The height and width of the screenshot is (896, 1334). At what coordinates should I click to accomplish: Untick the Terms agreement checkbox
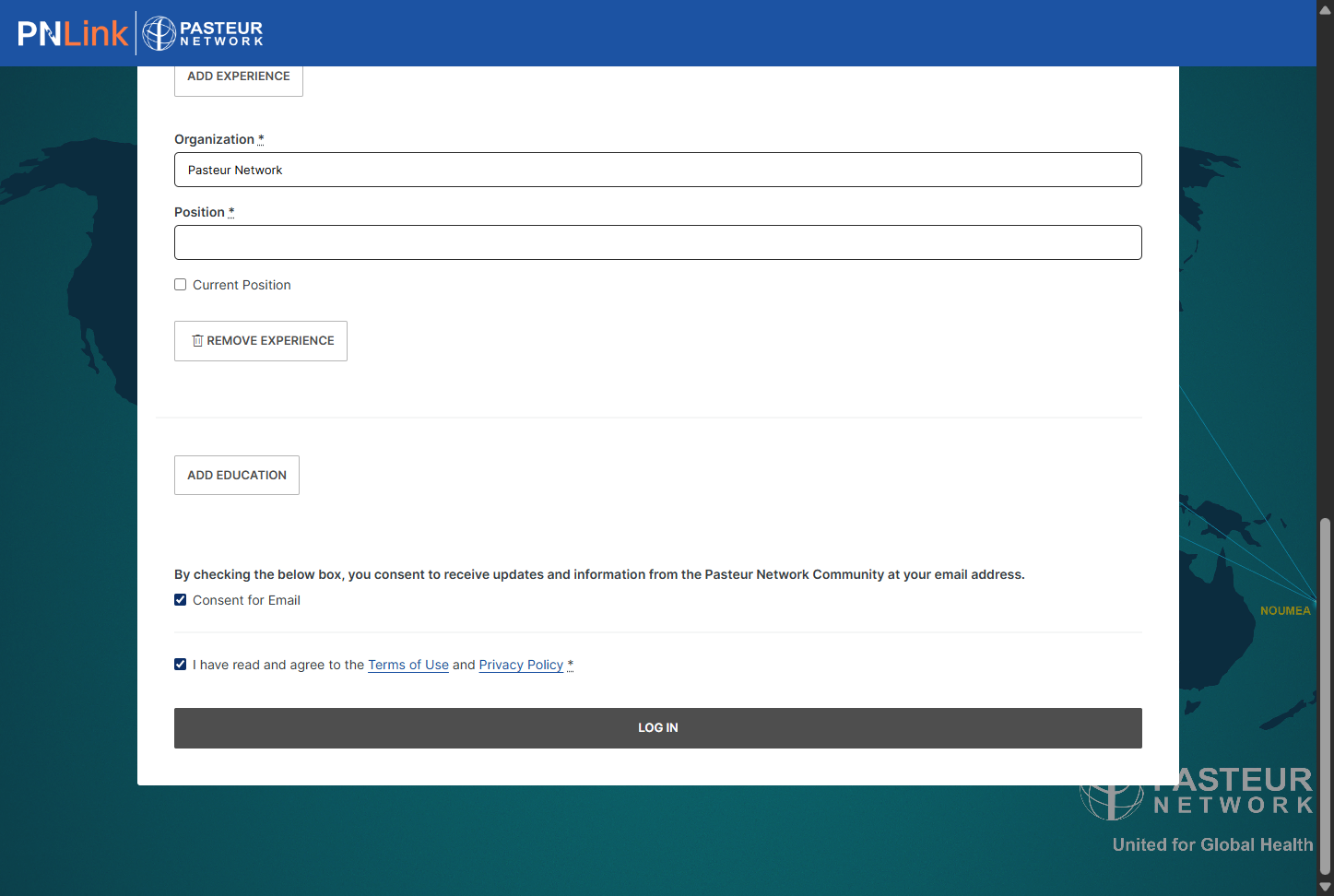click(181, 665)
